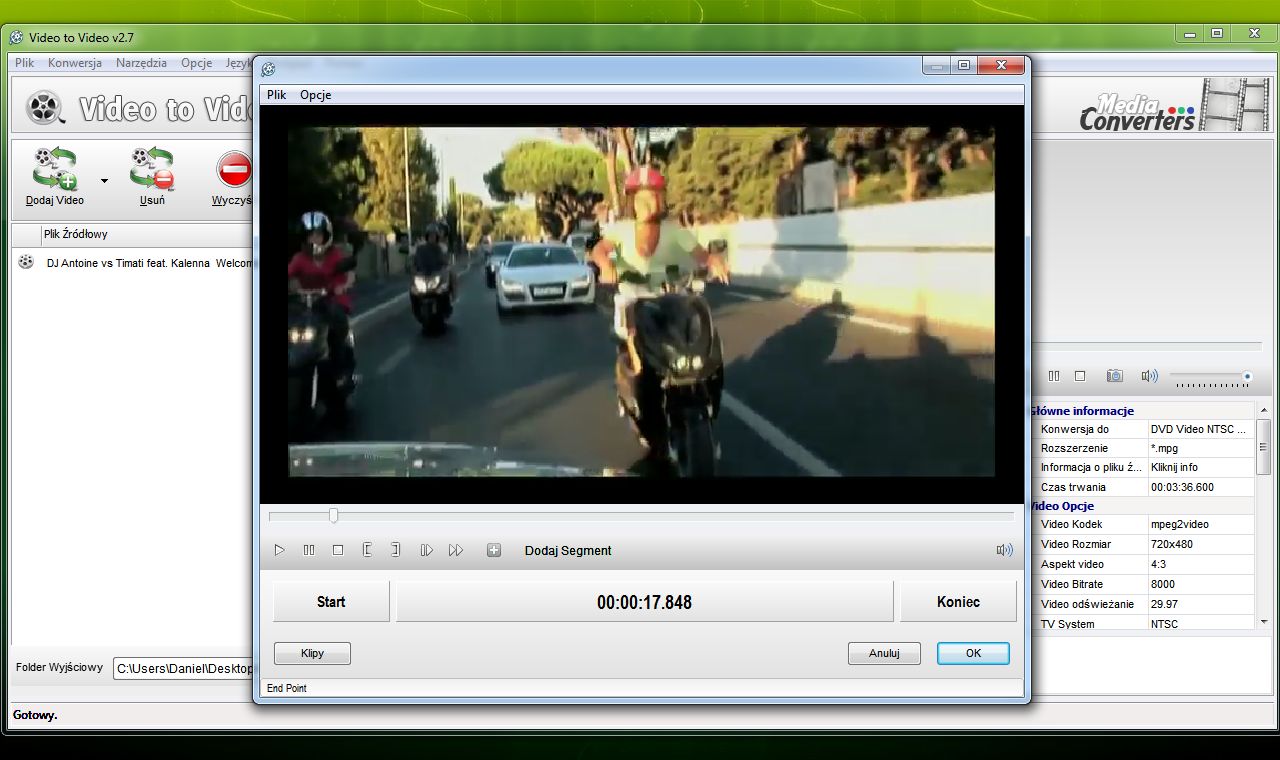
Task: Click the Folder Wyjściowy path field
Action: pos(183,668)
